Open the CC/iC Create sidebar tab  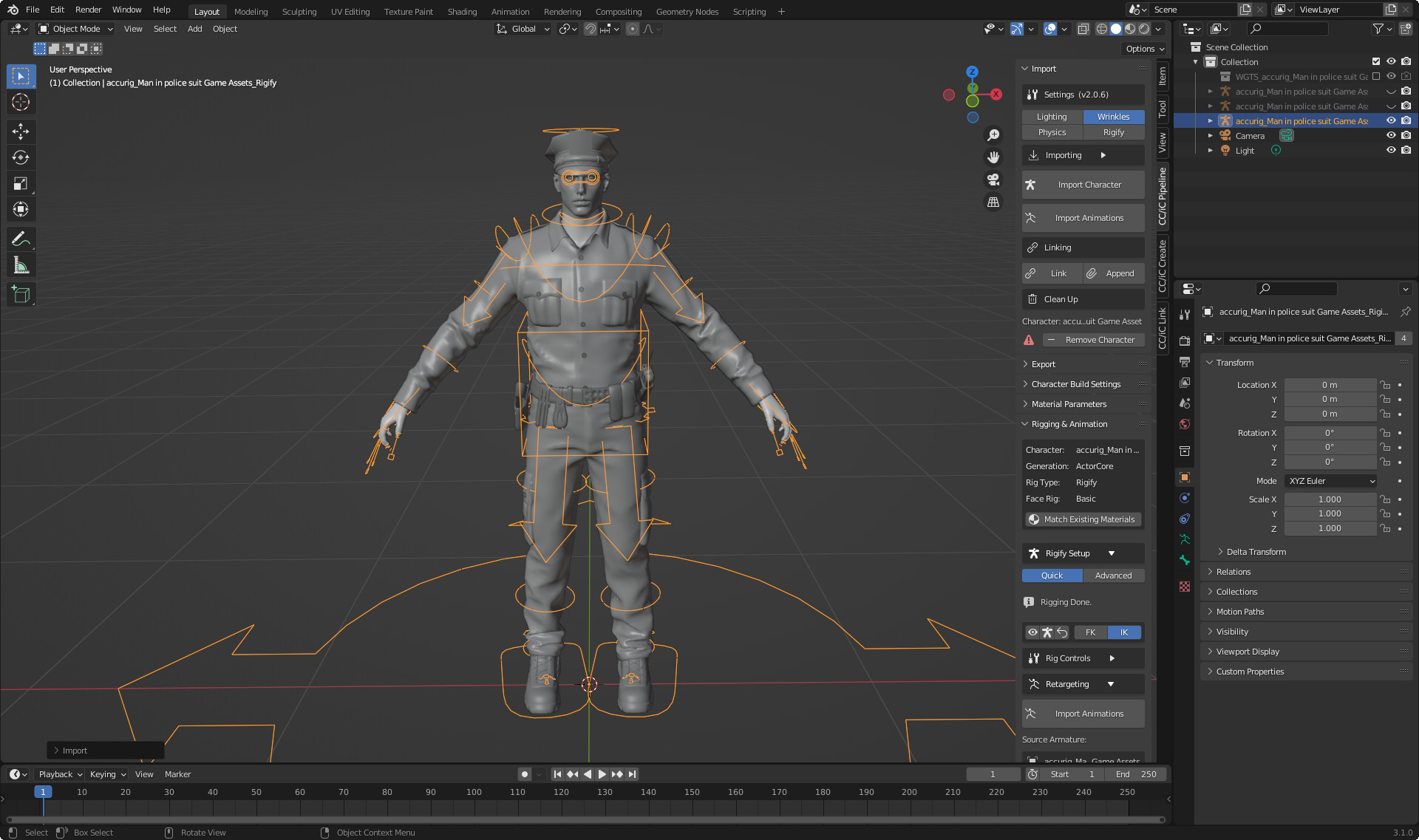[1163, 265]
